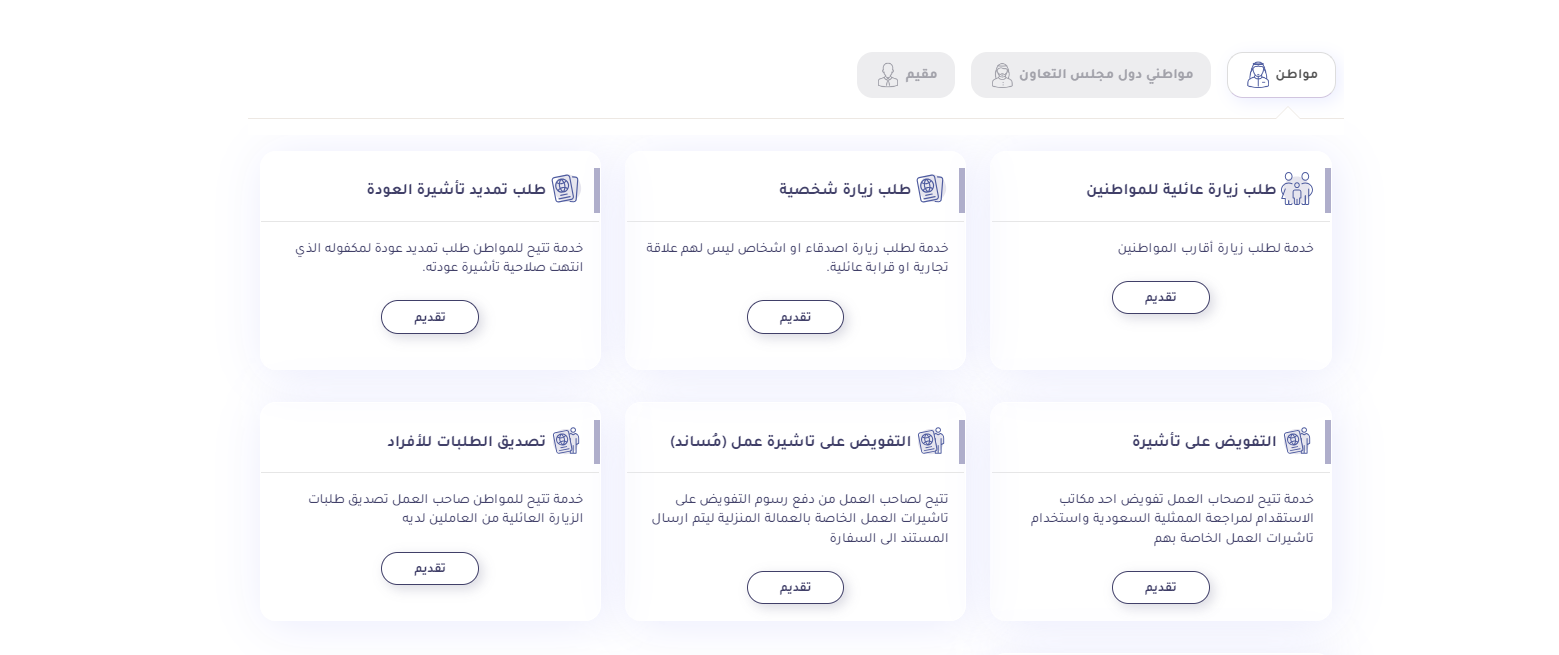
Task: Click the passport icon beside تصديق الطلبات للأفراد
Action: (565, 441)
